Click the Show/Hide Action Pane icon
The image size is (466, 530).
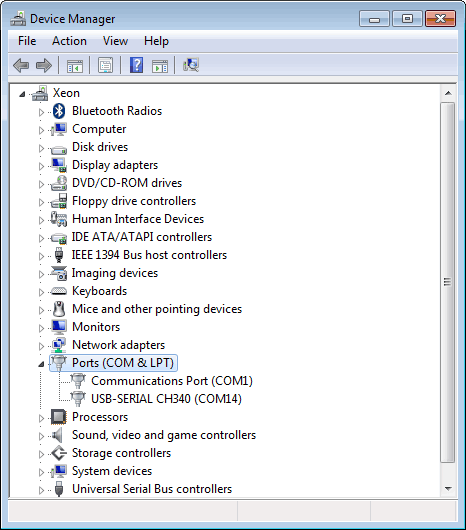point(160,66)
